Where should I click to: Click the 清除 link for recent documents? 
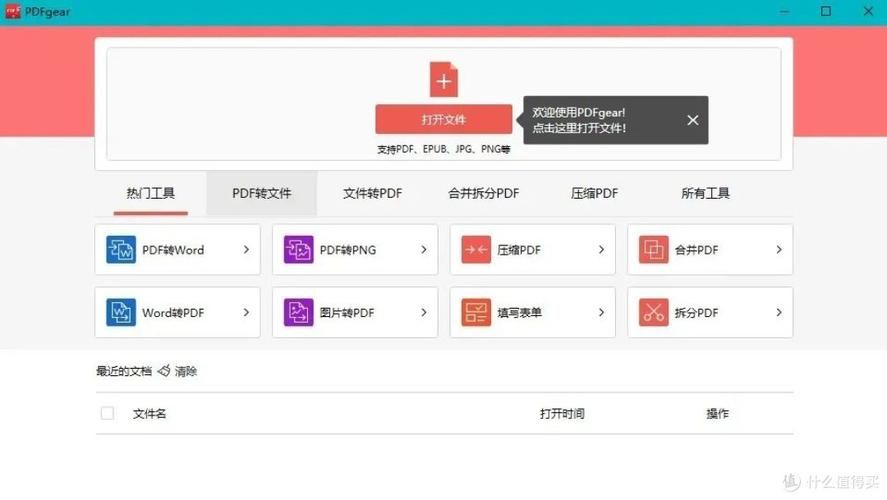(x=186, y=372)
